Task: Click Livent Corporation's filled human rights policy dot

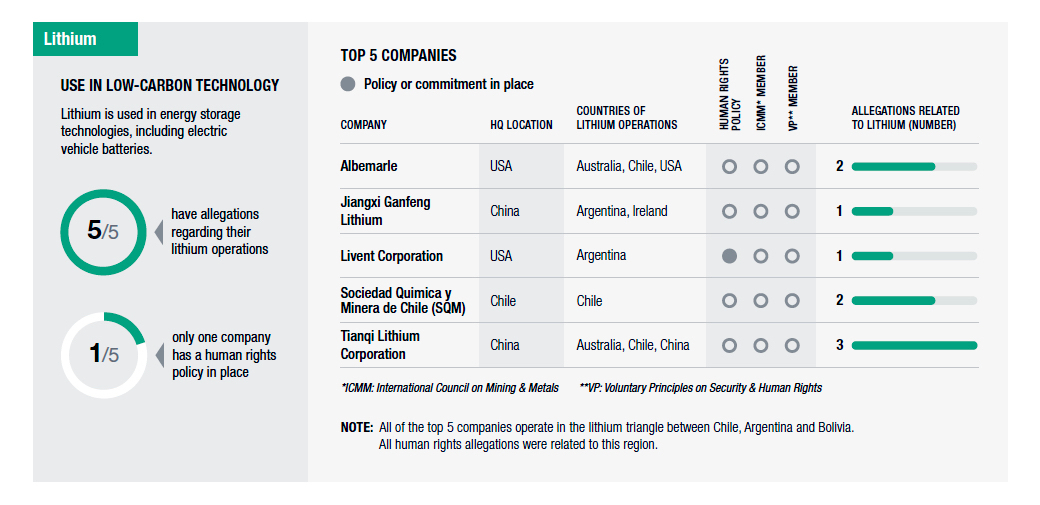Action: tap(729, 256)
